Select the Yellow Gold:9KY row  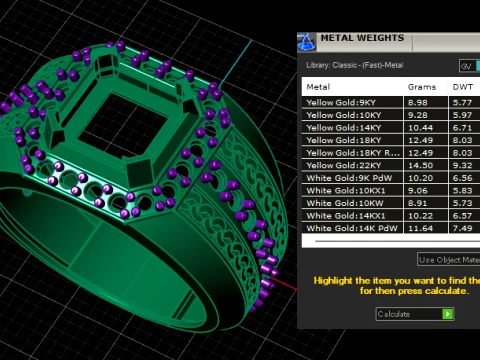[391, 103]
